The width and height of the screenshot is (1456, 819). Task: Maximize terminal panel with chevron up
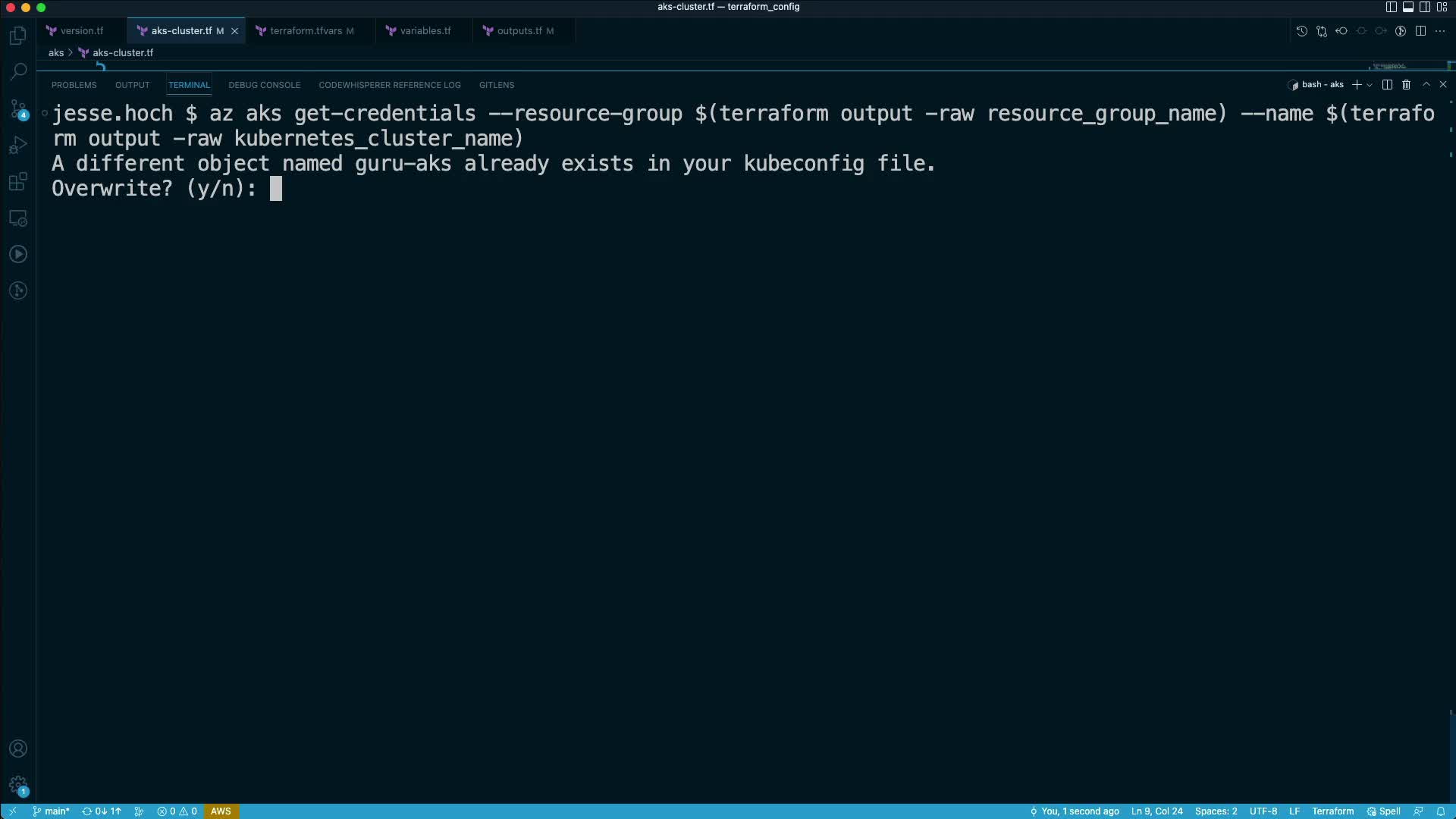coord(1426,85)
